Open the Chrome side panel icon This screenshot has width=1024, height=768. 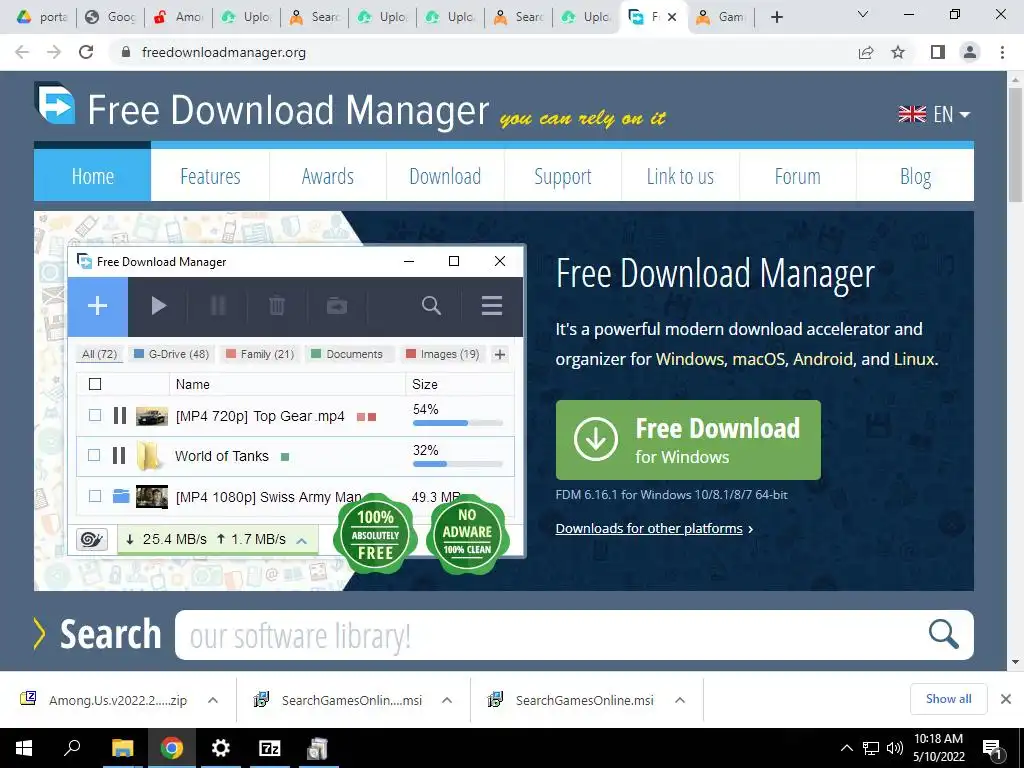938,52
